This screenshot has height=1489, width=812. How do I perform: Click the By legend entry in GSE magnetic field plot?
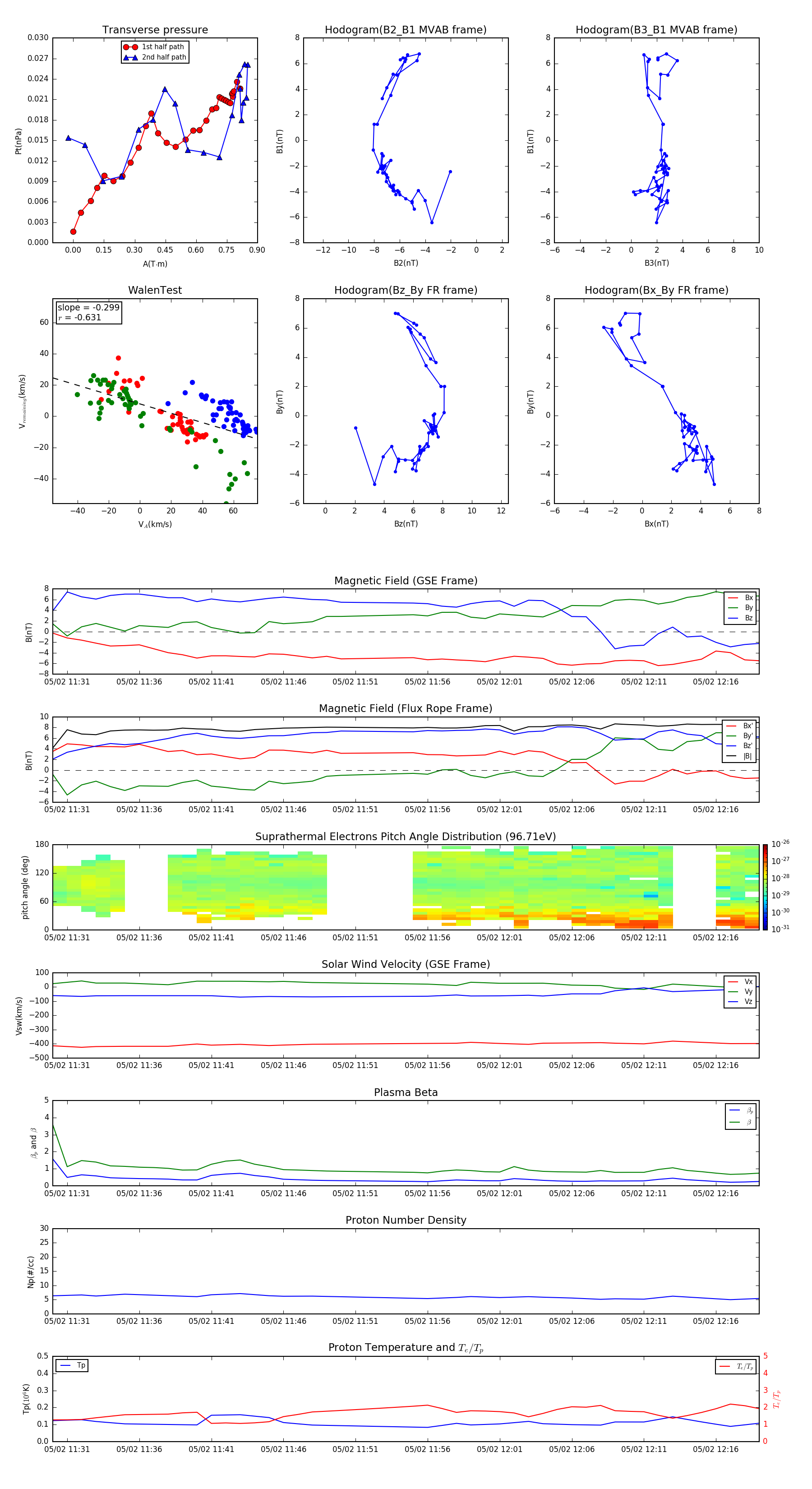click(x=740, y=608)
